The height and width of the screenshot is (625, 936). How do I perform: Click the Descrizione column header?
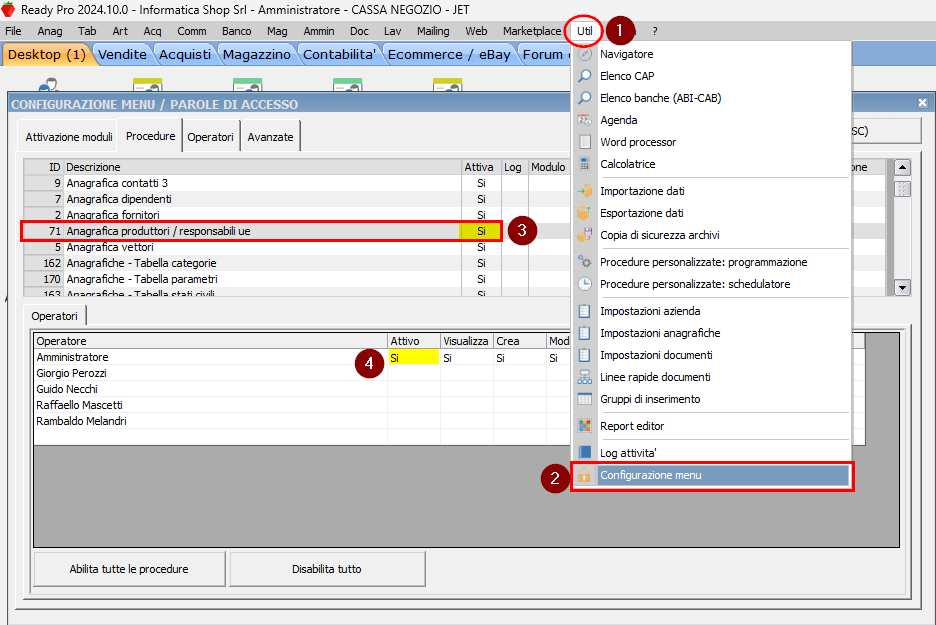[x=263, y=167]
